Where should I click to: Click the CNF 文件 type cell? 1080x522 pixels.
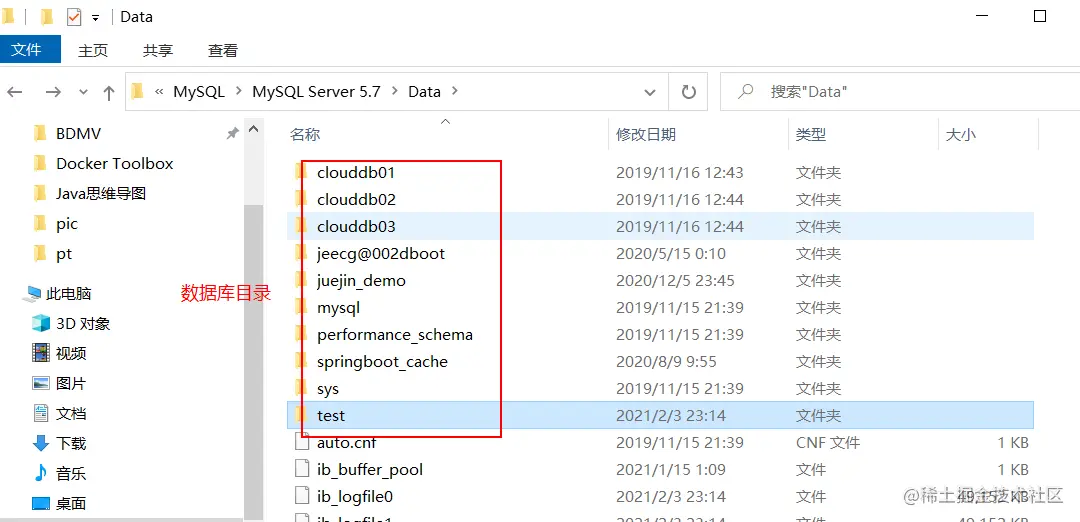click(828, 443)
